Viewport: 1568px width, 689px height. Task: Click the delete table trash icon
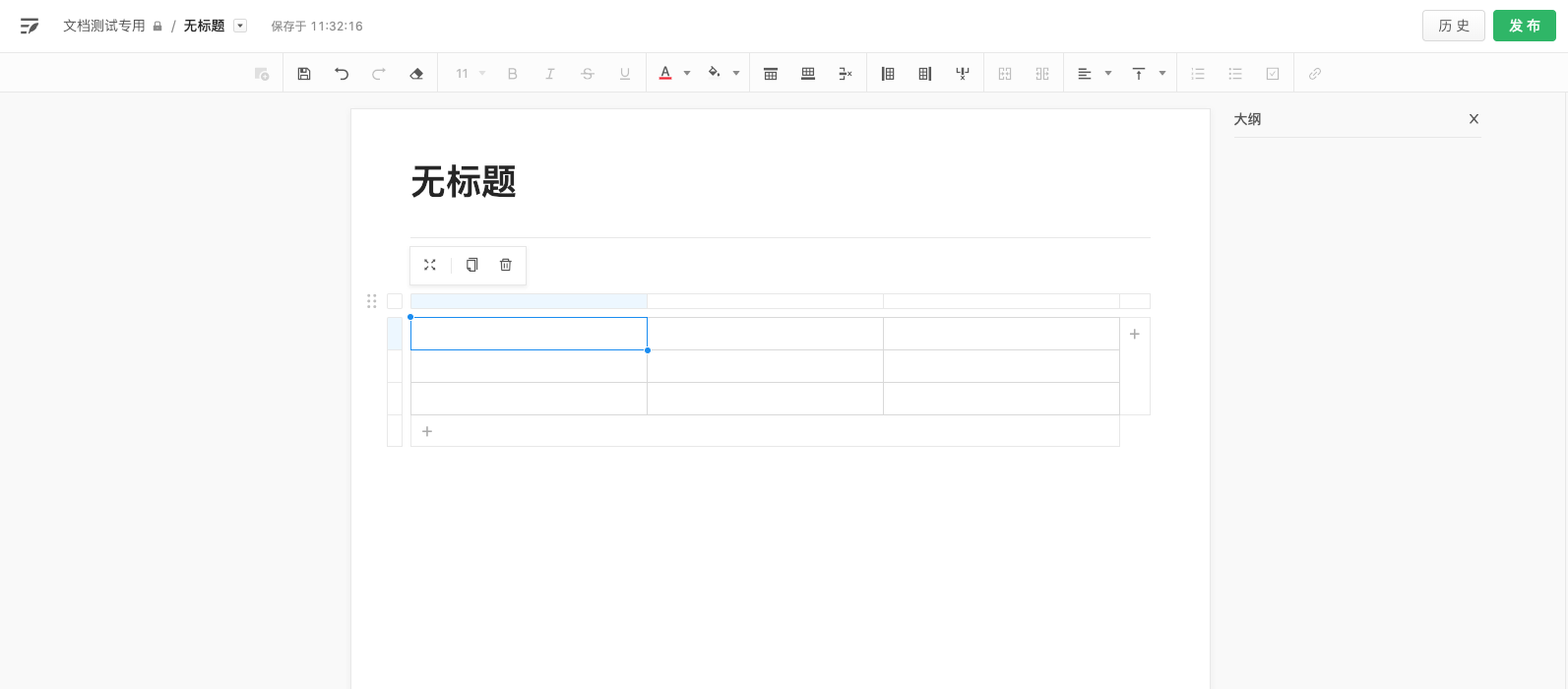(506, 265)
